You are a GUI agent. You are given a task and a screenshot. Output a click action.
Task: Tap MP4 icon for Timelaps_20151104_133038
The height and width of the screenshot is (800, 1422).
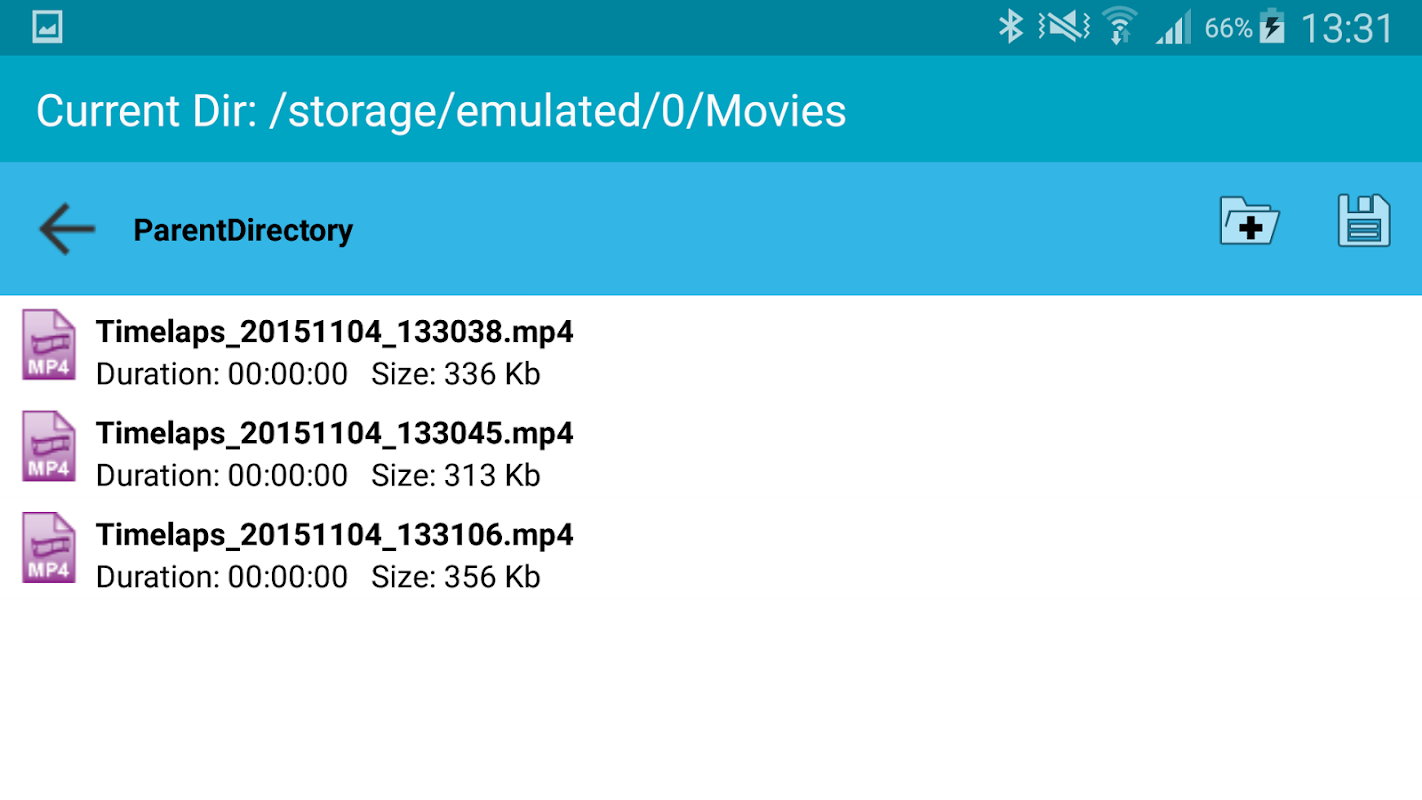pos(49,345)
